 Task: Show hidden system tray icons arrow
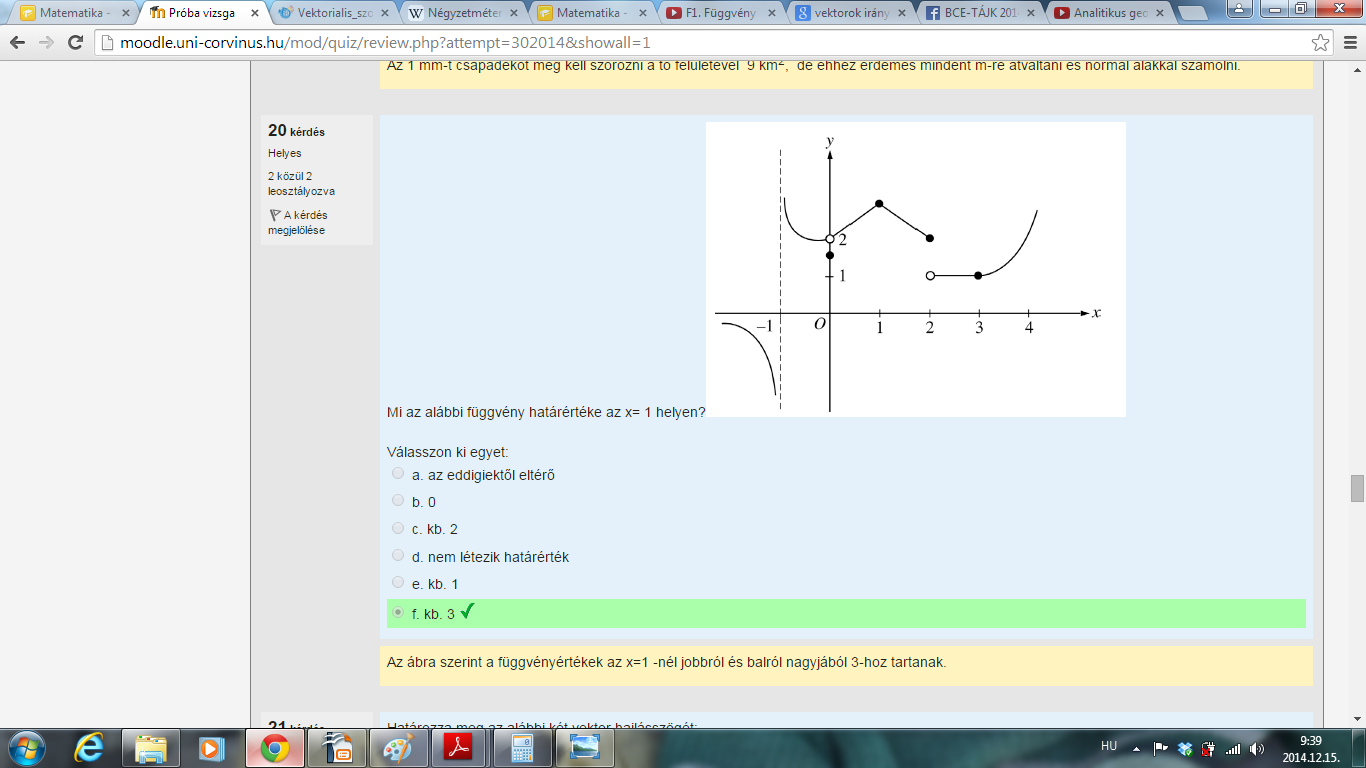pos(1136,747)
